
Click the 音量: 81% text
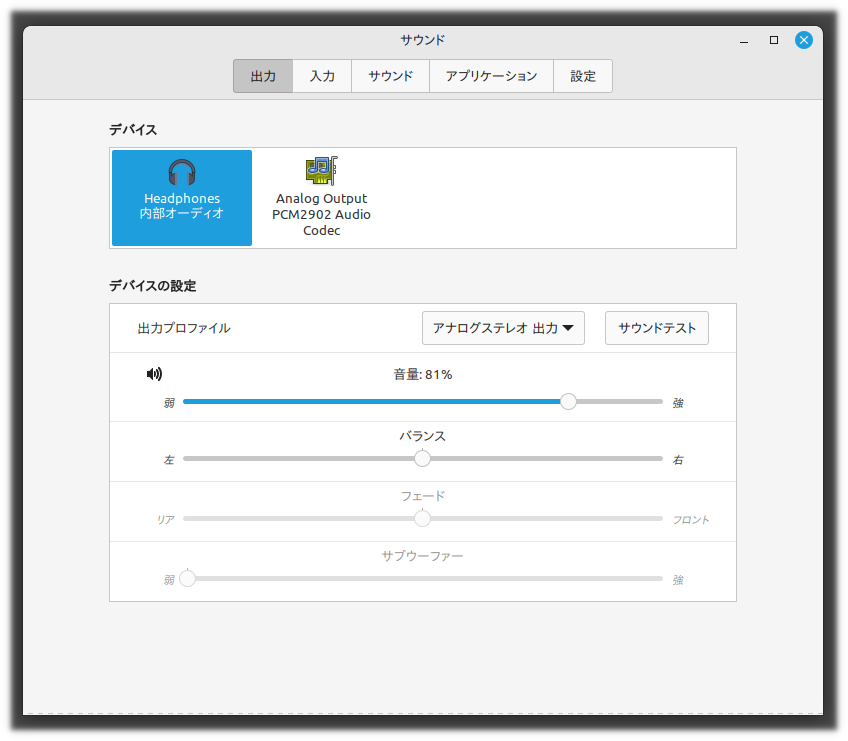coord(422,374)
